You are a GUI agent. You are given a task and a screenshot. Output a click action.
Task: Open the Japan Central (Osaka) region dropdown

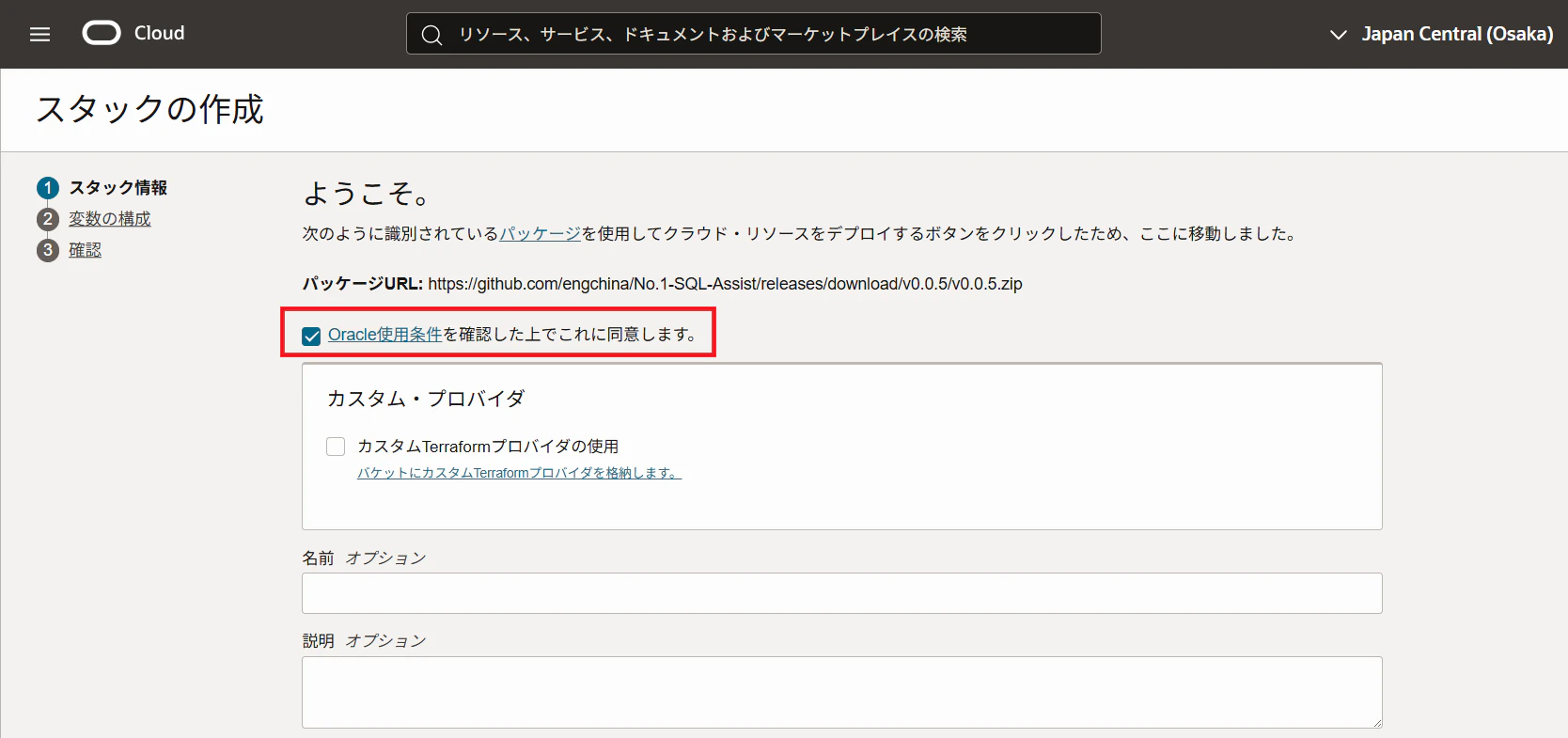point(1441,34)
